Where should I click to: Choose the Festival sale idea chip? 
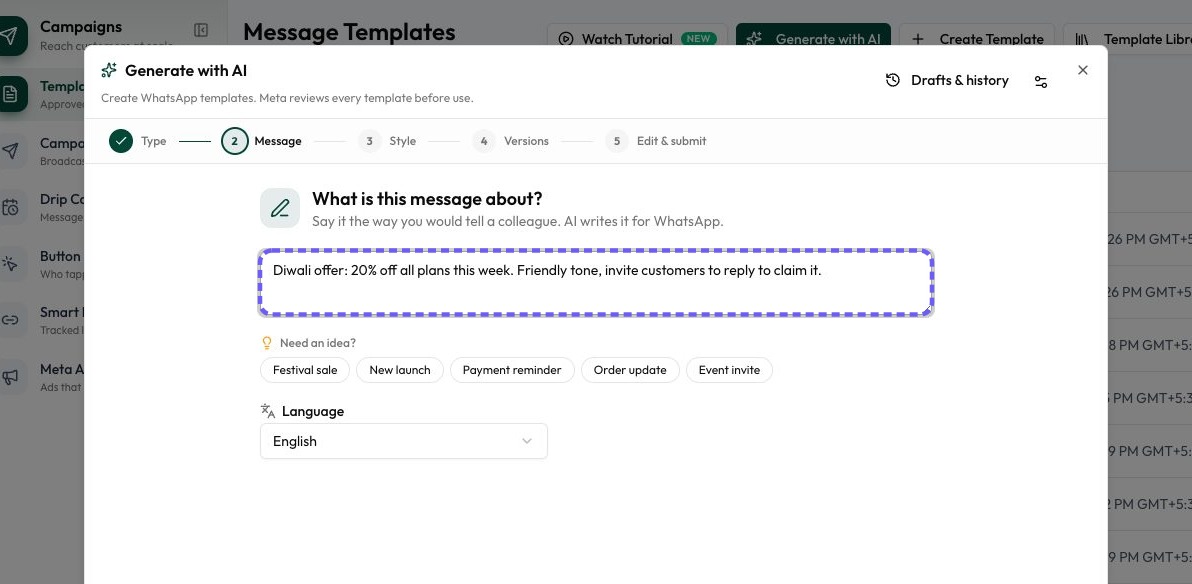tap(305, 370)
